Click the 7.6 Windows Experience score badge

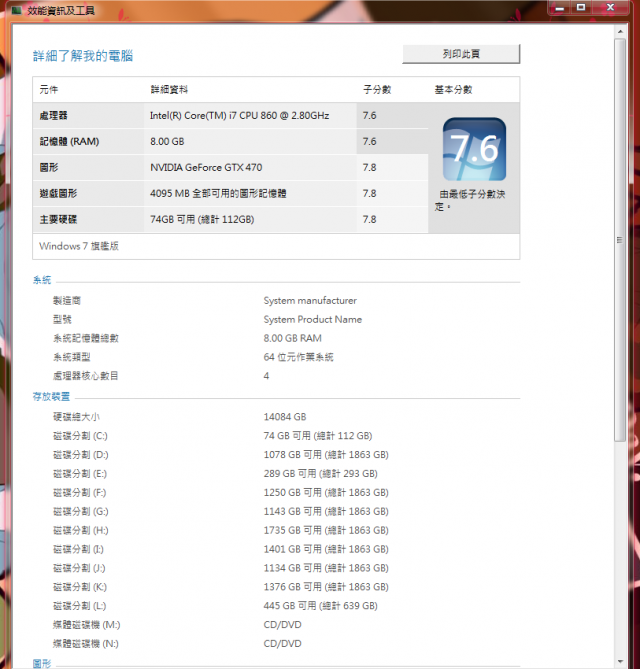tap(474, 149)
